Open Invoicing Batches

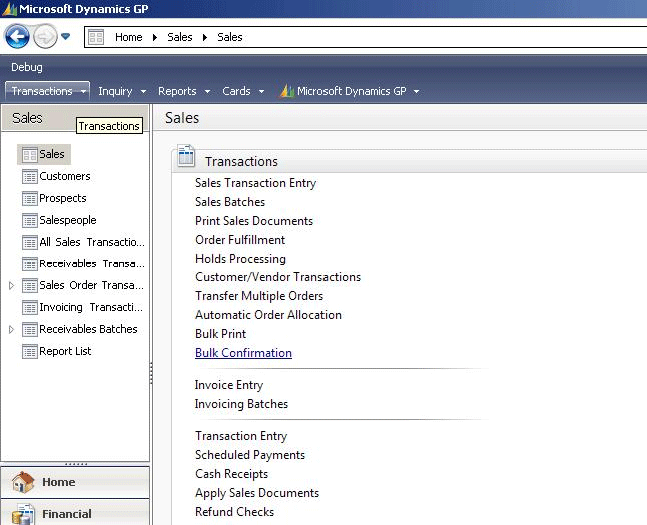point(241,404)
